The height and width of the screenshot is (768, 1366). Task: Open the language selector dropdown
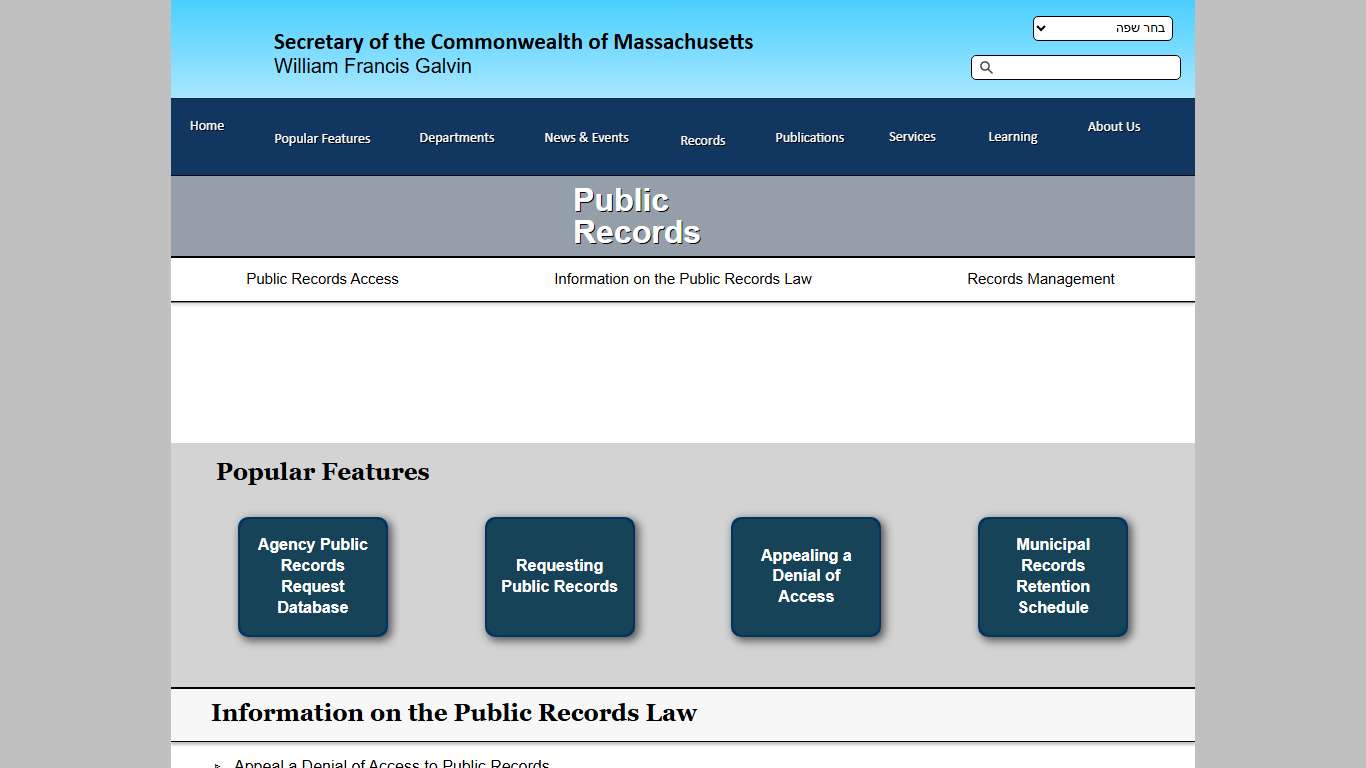tap(1100, 28)
